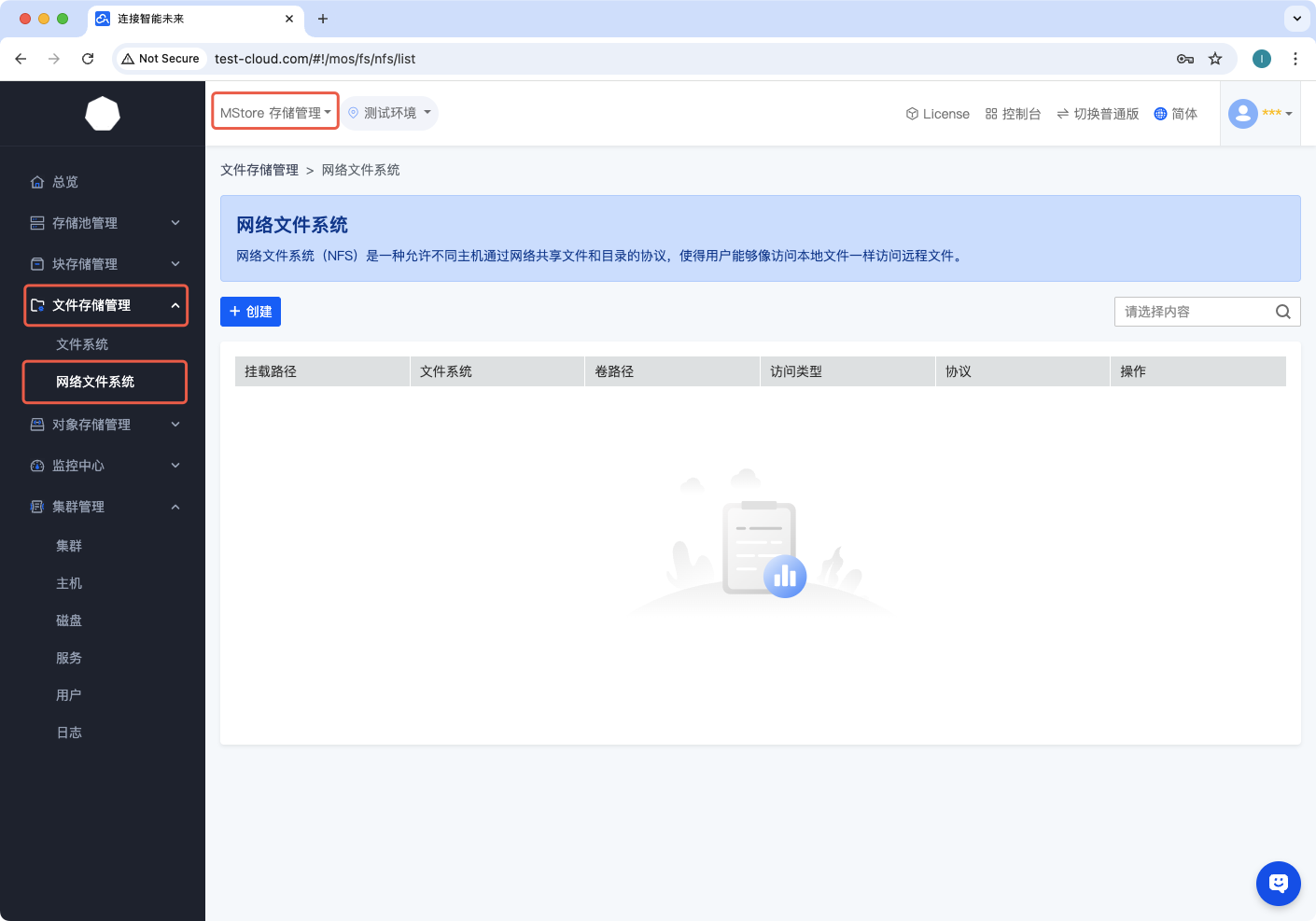Image resolution: width=1316 pixels, height=921 pixels.
Task: Open the MStore 存储管理 dropdown
Action: coord(275,113)
